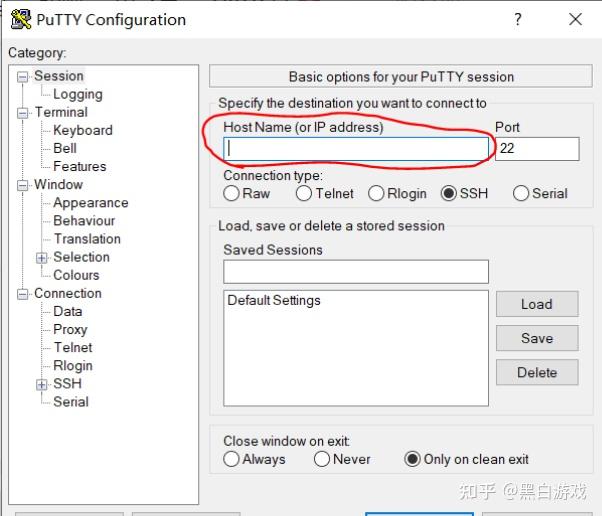
Task: Open the Telnet category in tree
Action: [73, 347]
